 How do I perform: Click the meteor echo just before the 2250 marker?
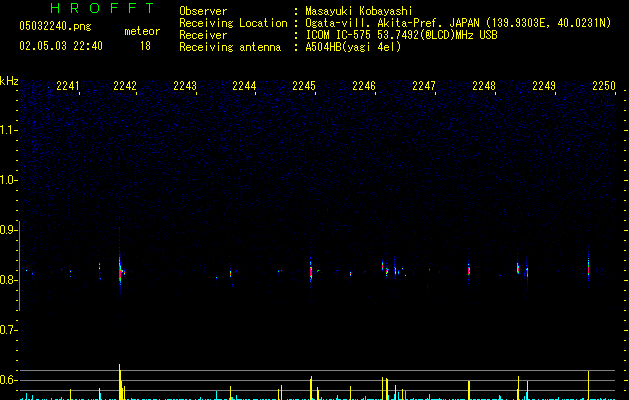[x=588, y=268]
